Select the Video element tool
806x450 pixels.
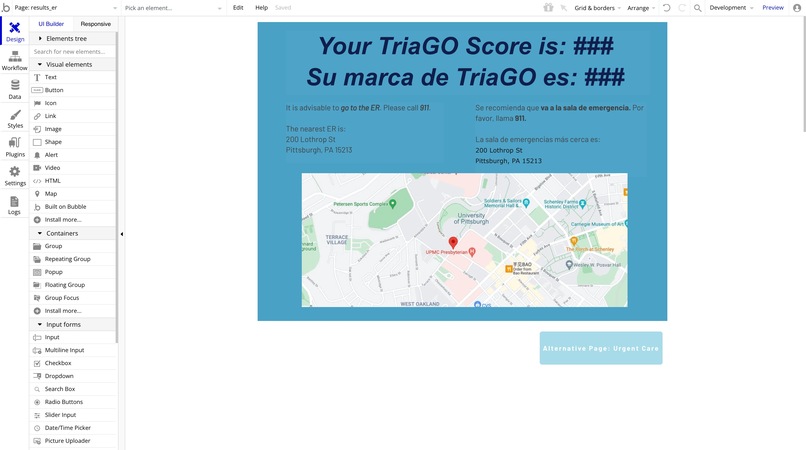pyautogui.click(x=73, y=168)
